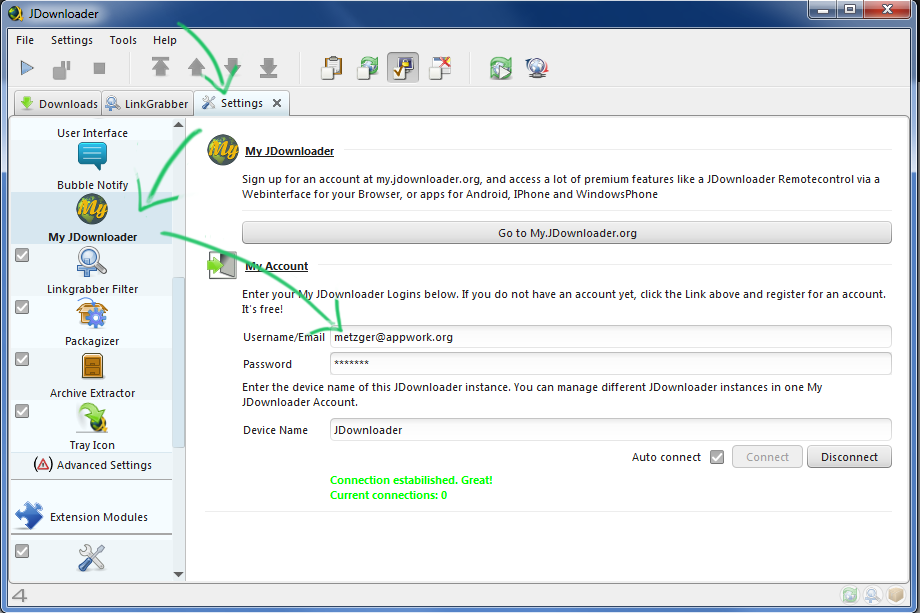Open the File menu
The image size is (920, 613).
pyautogui.click(x=25, y=40)
